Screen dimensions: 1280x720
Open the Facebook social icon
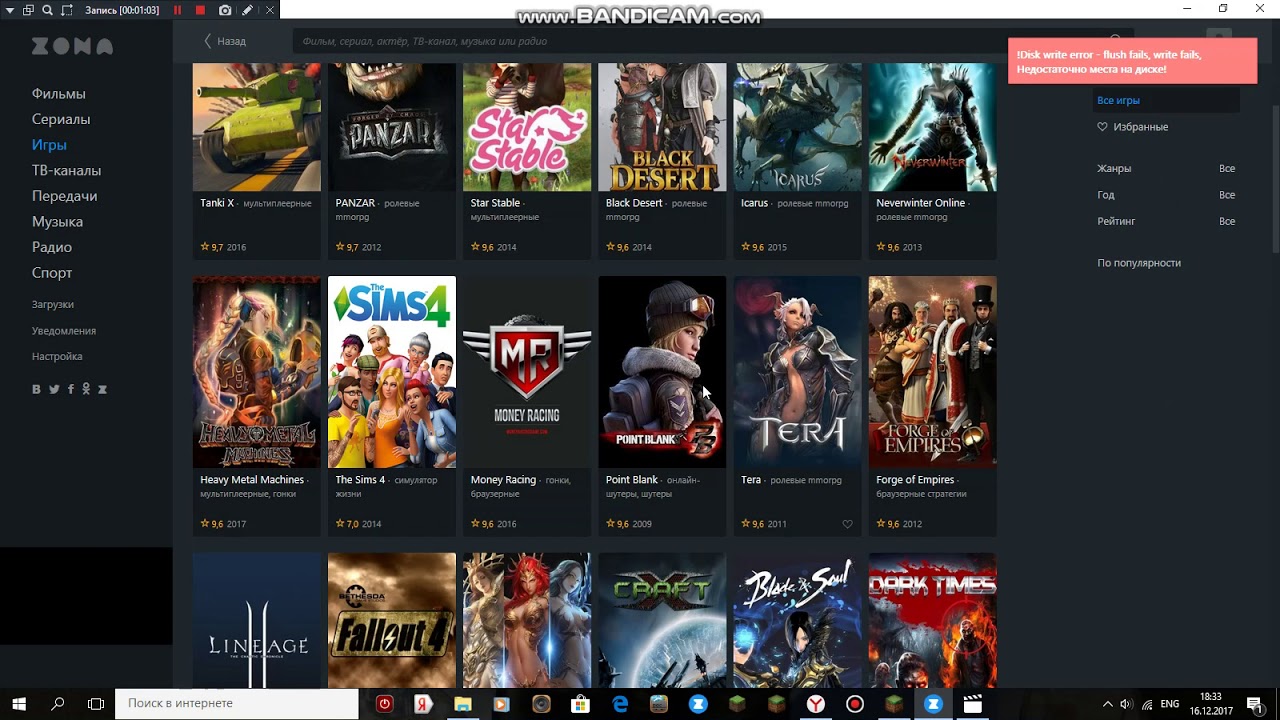point(70,389)
